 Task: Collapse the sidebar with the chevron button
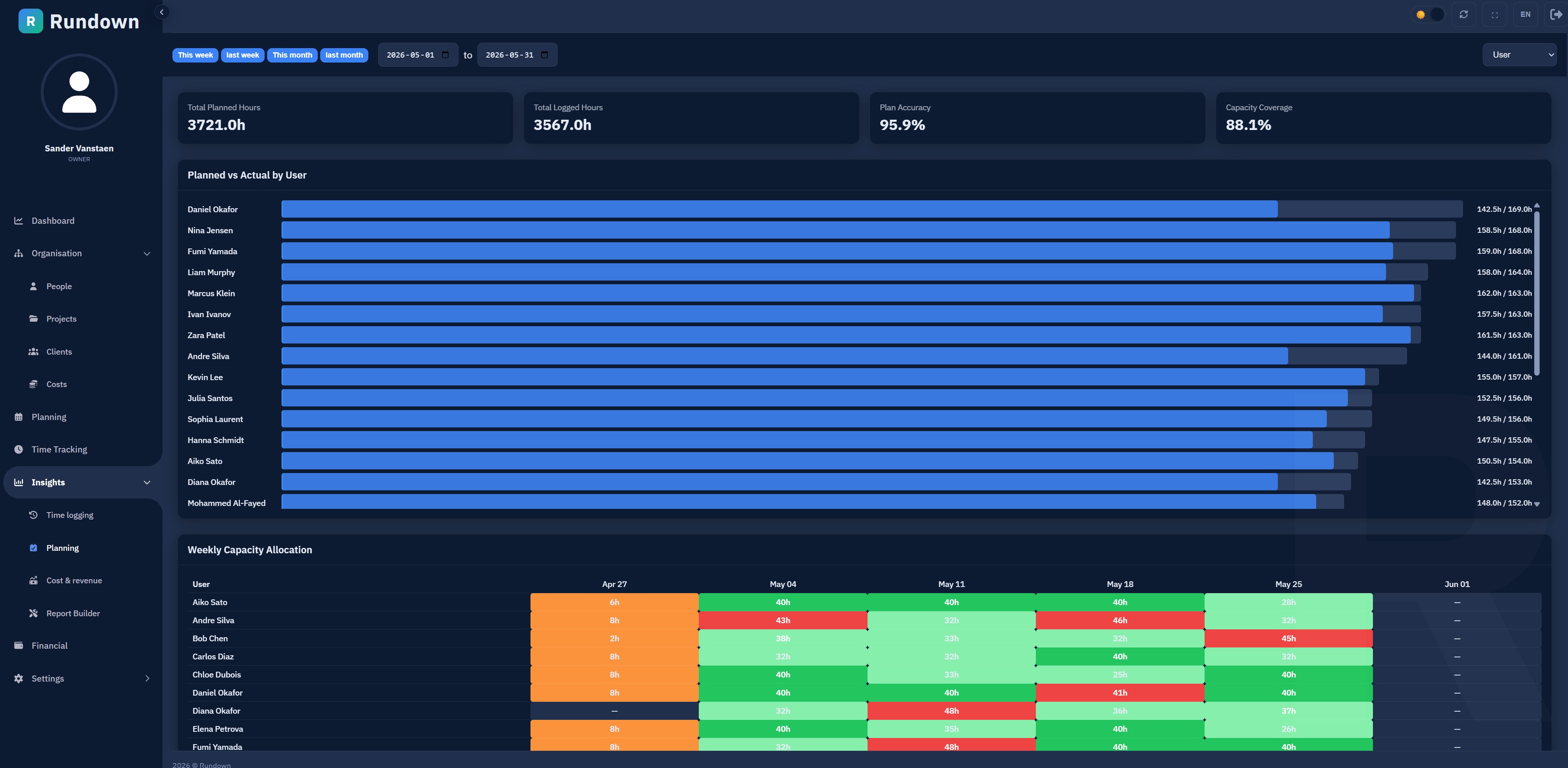click(x=161, y=12)
